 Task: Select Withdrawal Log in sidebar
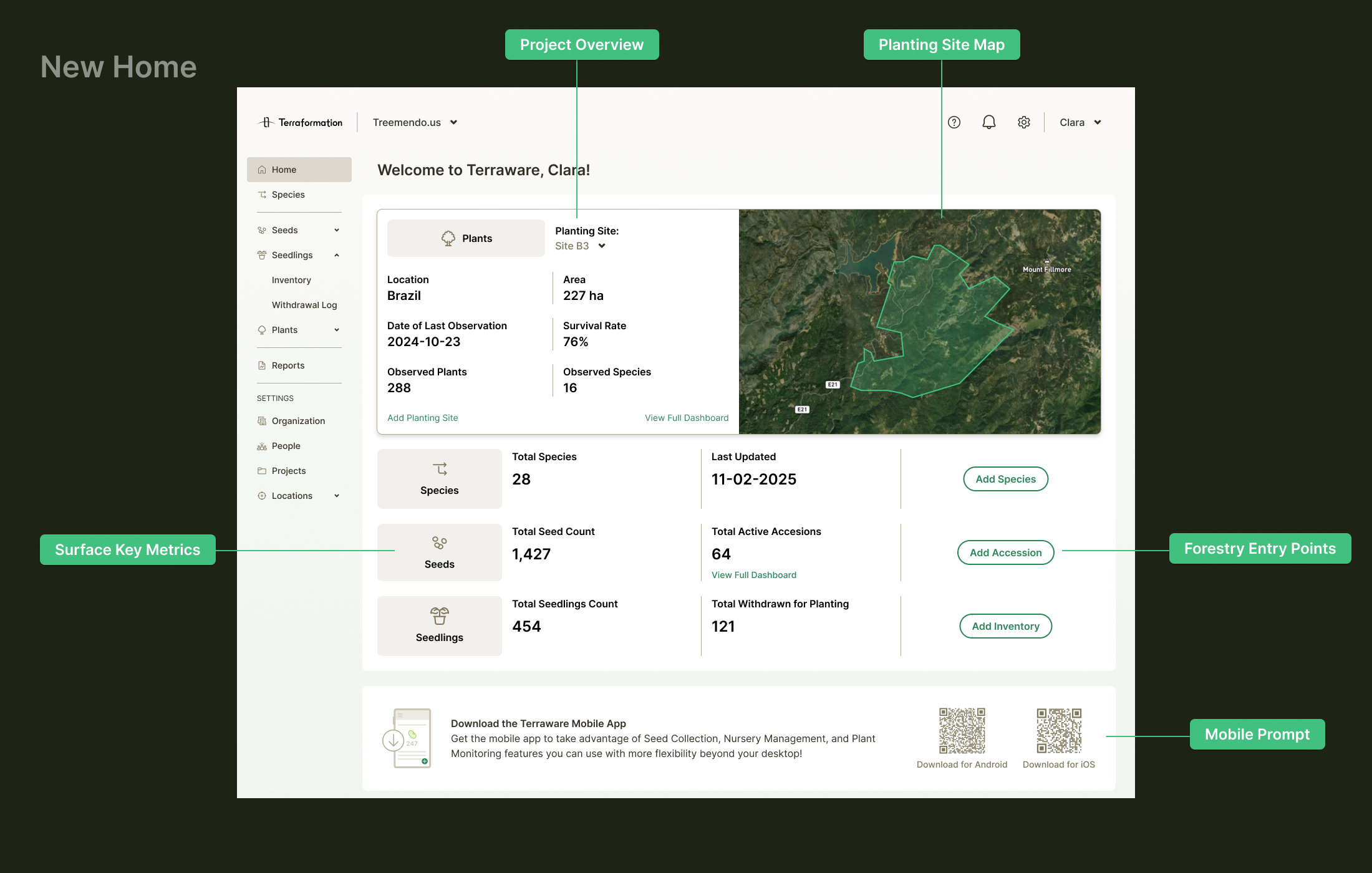click(304, 305)
